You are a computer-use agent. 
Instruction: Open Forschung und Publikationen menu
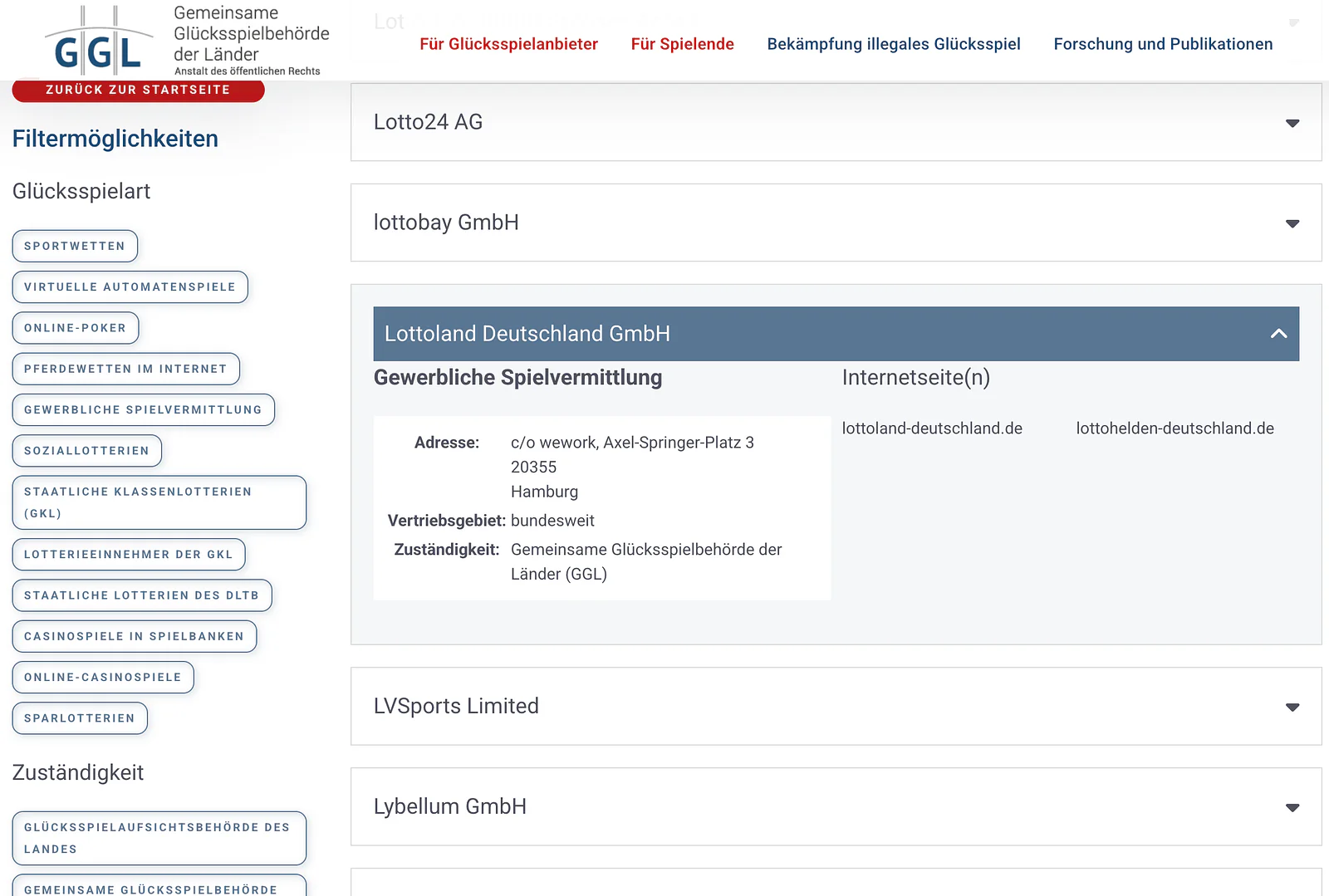coord(1163,44)
